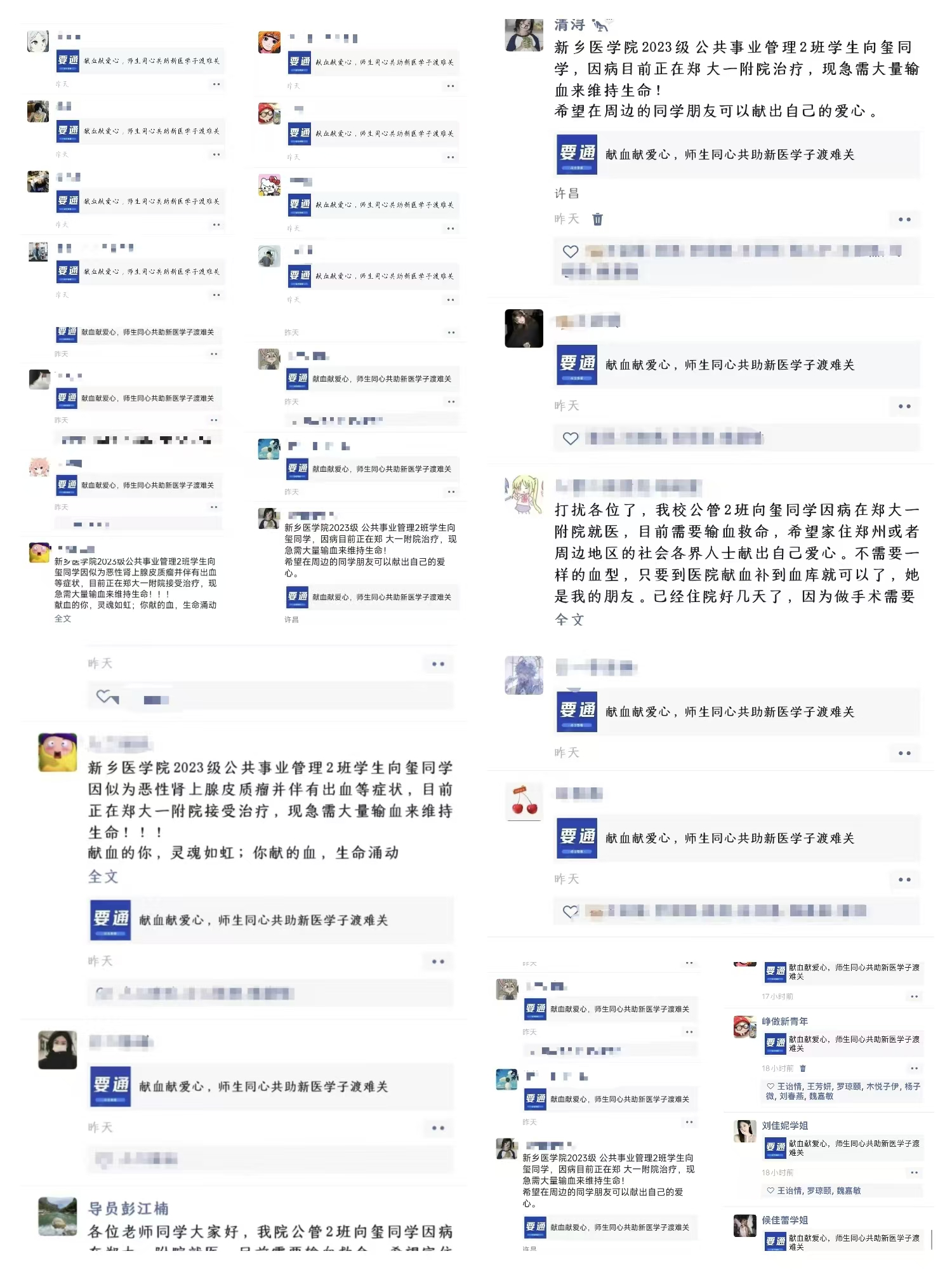Open the cherry avatar profile picture

(524, 802)
